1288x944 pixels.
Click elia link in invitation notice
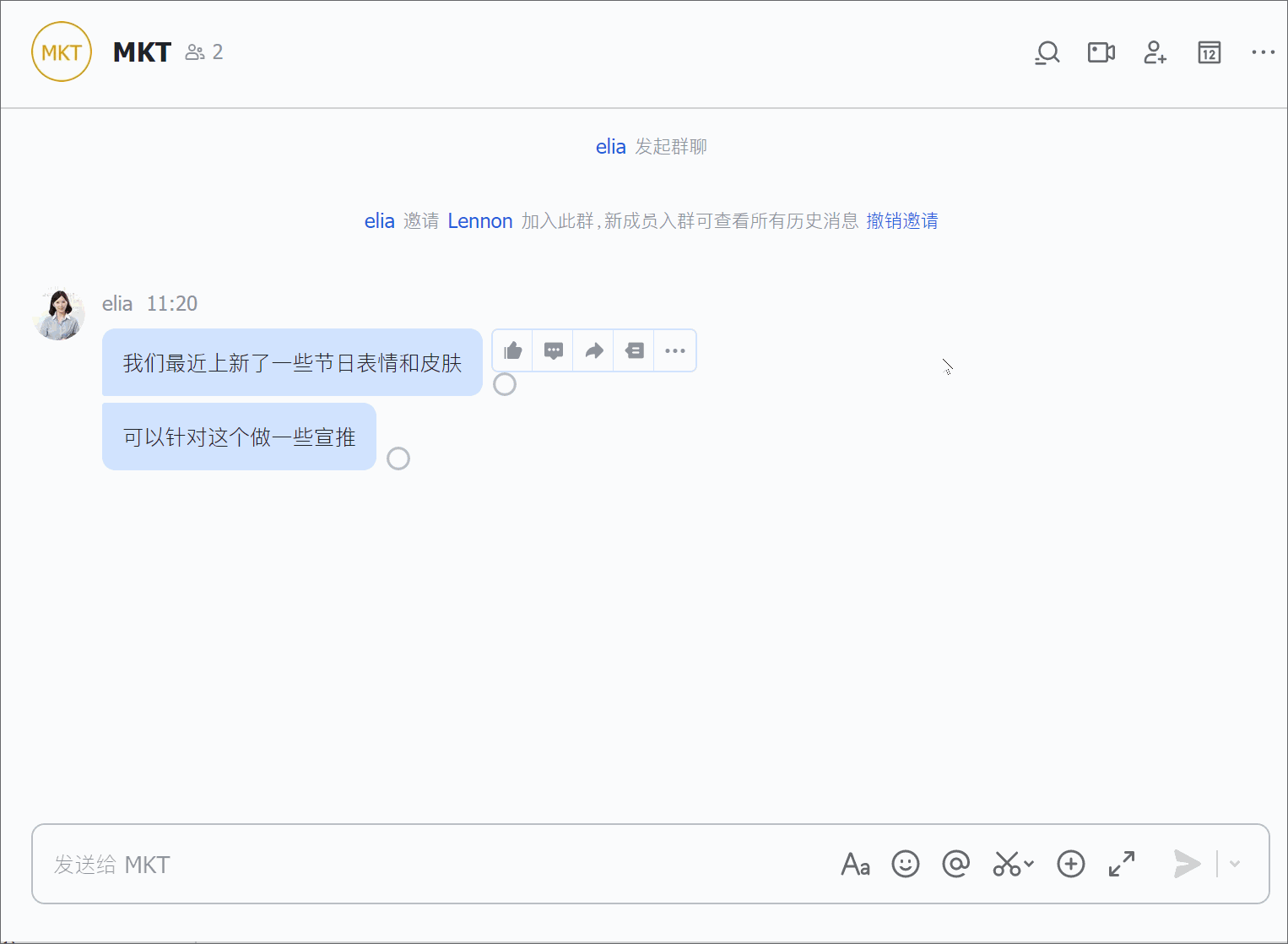tap(379, 221)
